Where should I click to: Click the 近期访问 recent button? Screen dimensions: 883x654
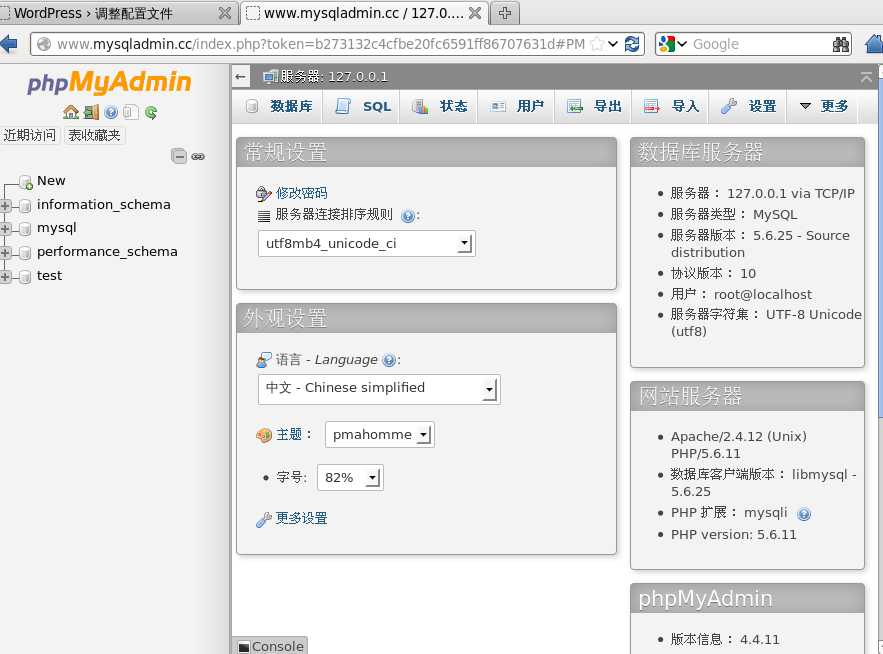pos(30,135)
